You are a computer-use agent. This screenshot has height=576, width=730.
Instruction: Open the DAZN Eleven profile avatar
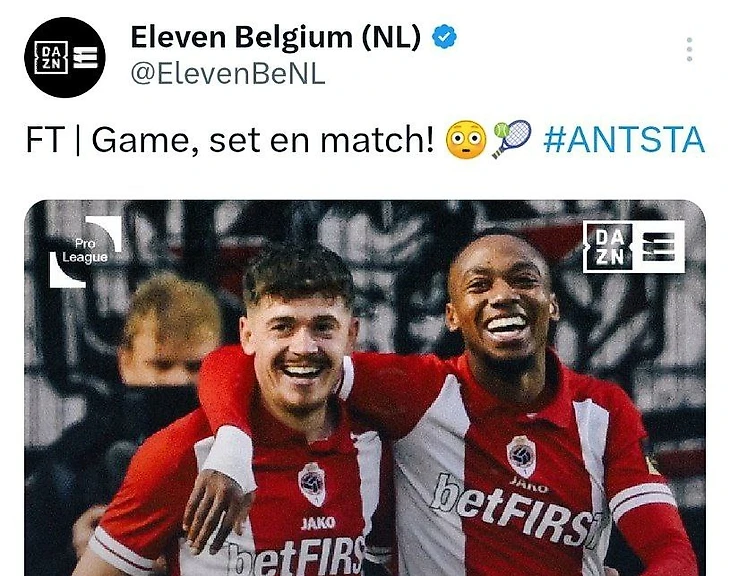point(65,57)
